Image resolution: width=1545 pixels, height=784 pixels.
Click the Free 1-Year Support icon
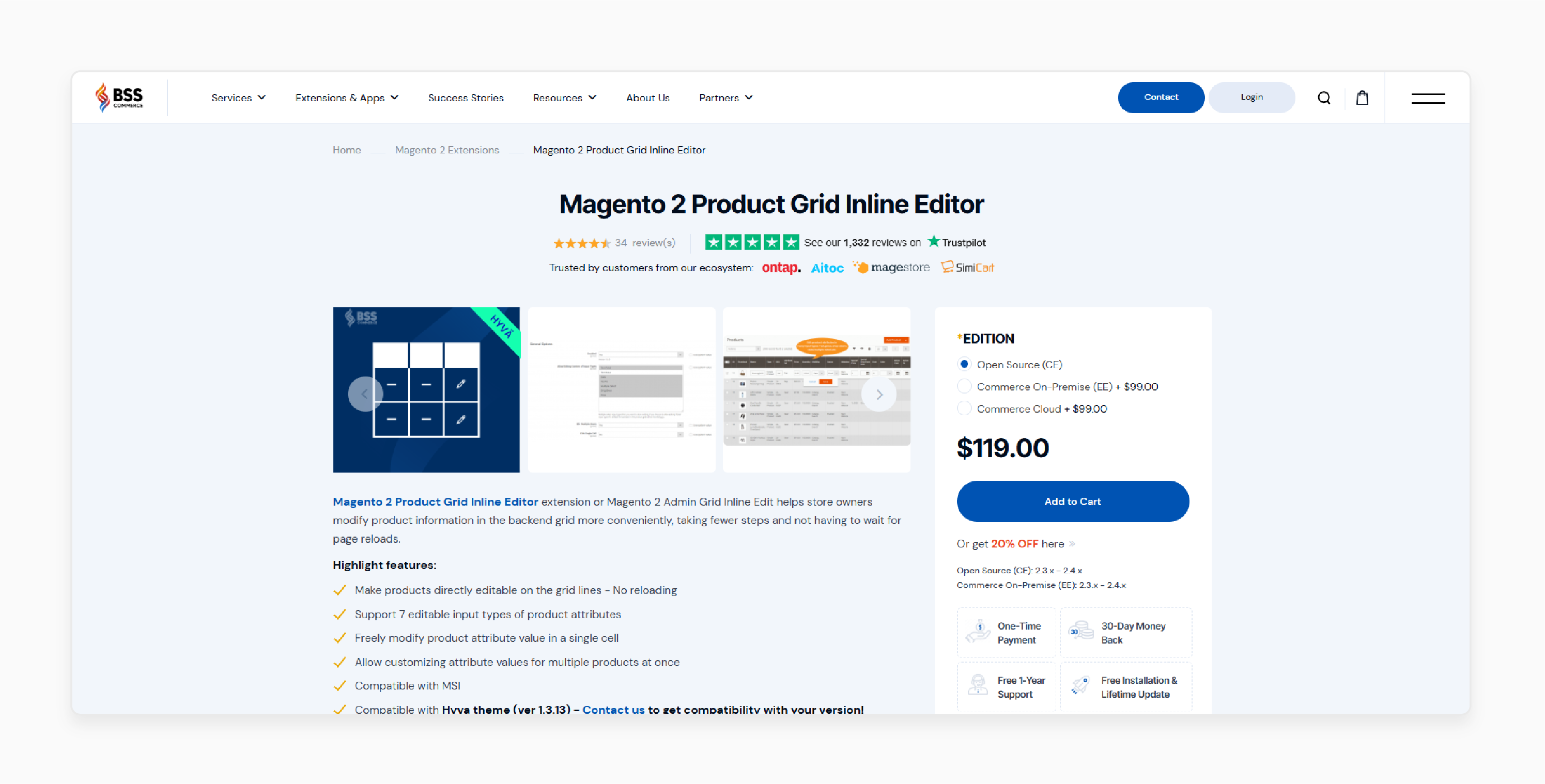978,685
